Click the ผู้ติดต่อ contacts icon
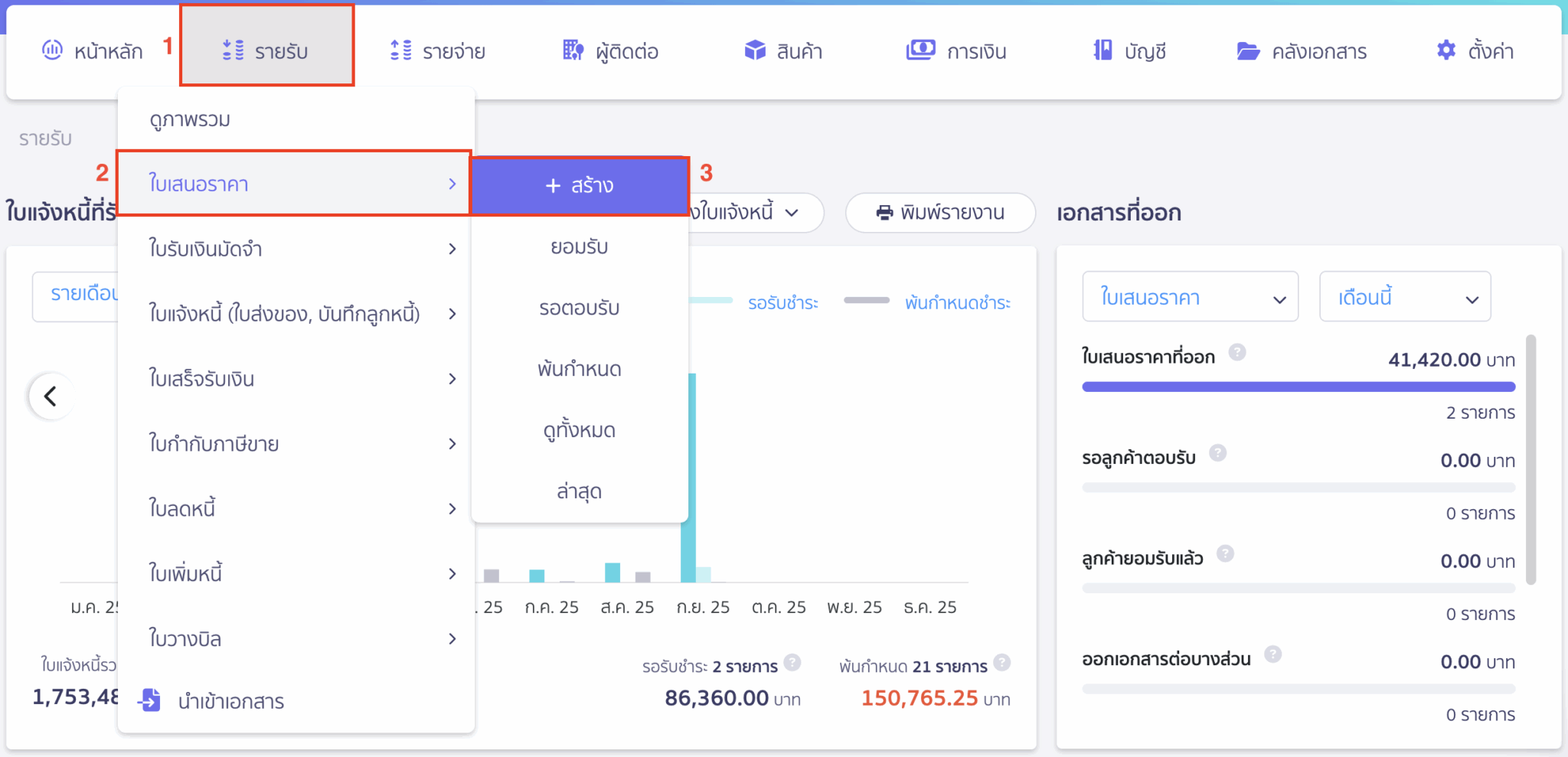Image resolution: width=1568 pixels, height=757 pixels. pyautogui.click(x=573, y=51)
